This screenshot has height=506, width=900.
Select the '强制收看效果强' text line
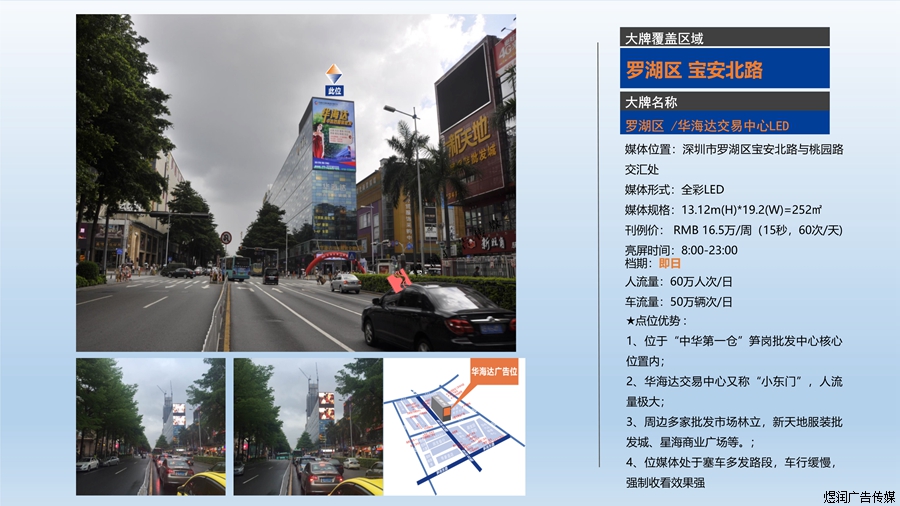[665, 482]
